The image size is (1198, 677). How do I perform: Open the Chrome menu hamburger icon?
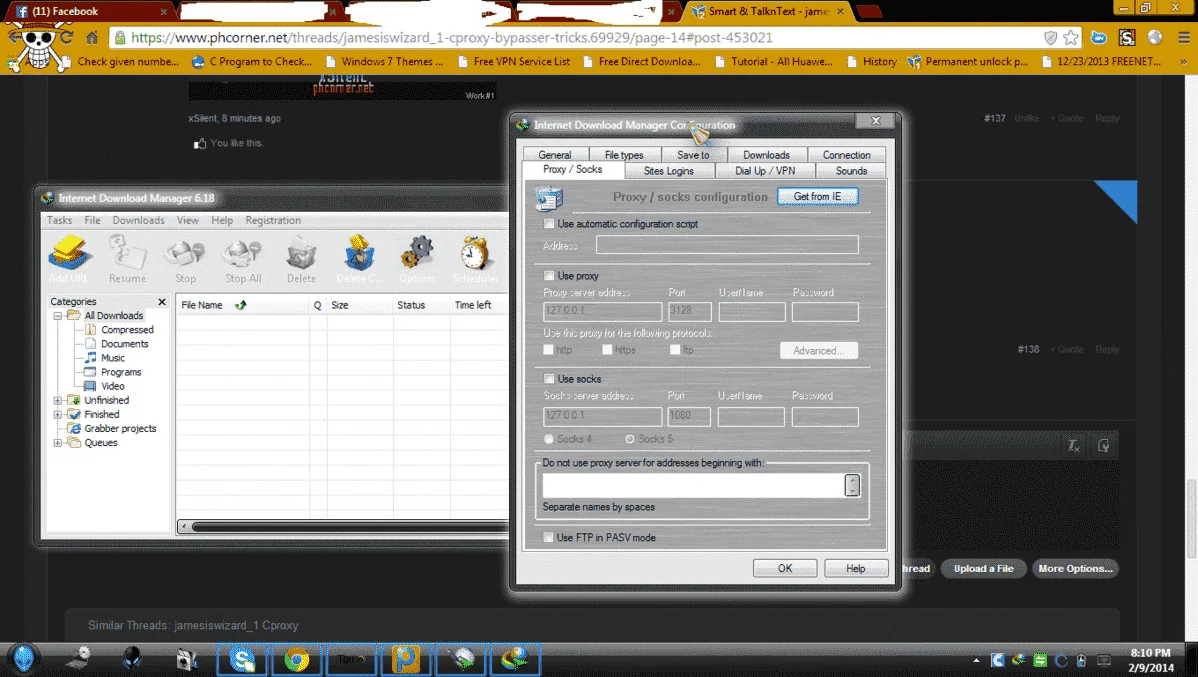(1183, 37)
